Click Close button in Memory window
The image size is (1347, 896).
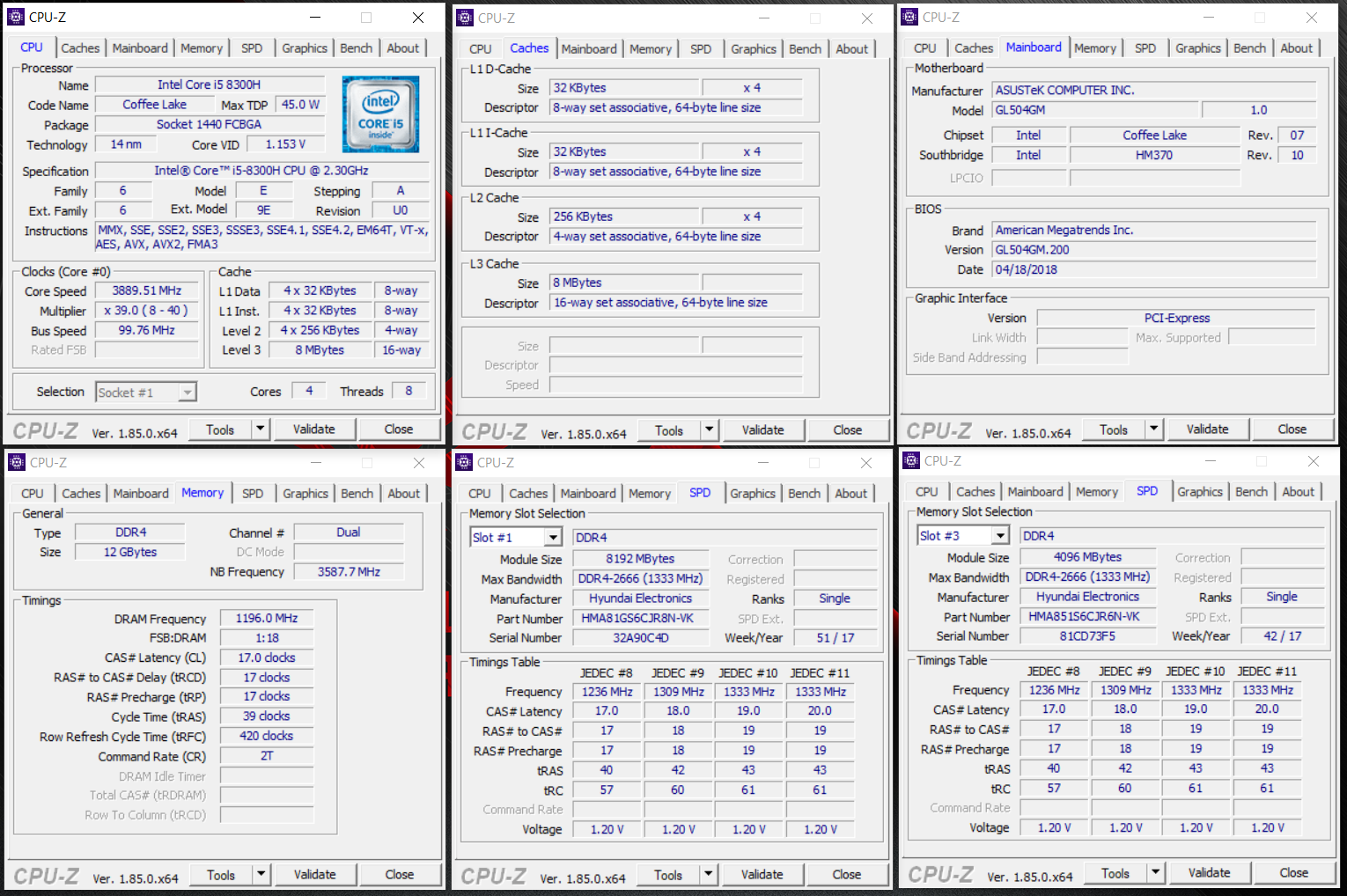(400, 874)
